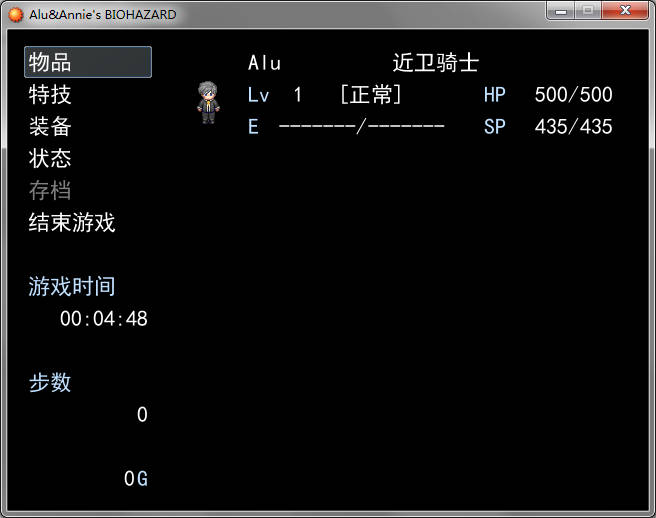
Task: Click the E experience dashes bar
Action: click(x=361, y=126)
